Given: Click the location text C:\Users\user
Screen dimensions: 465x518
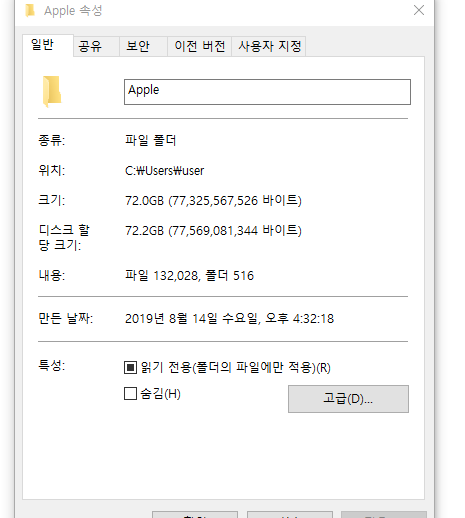Looking at the screenshot, I should pos(164,171).
